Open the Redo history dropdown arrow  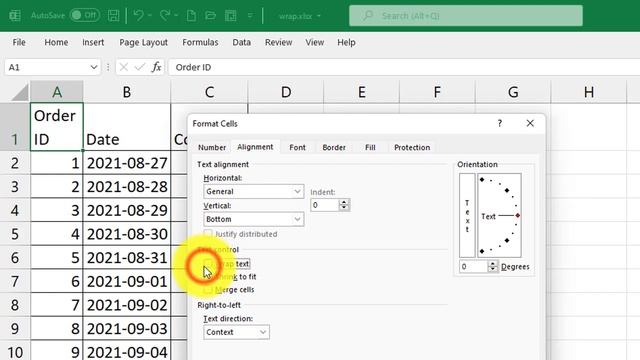tap(176, 16)
